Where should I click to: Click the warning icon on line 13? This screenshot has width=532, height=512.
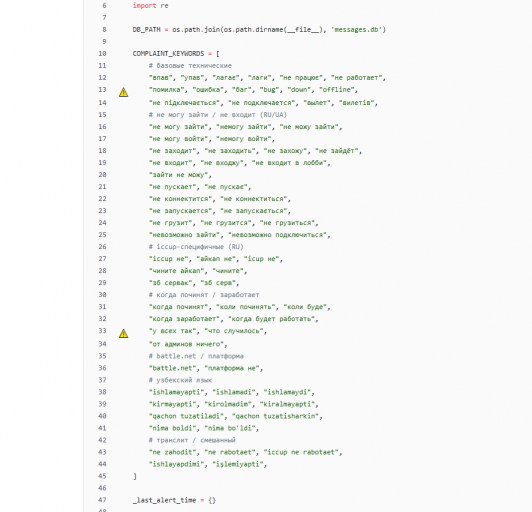click(x=124, y=92)
